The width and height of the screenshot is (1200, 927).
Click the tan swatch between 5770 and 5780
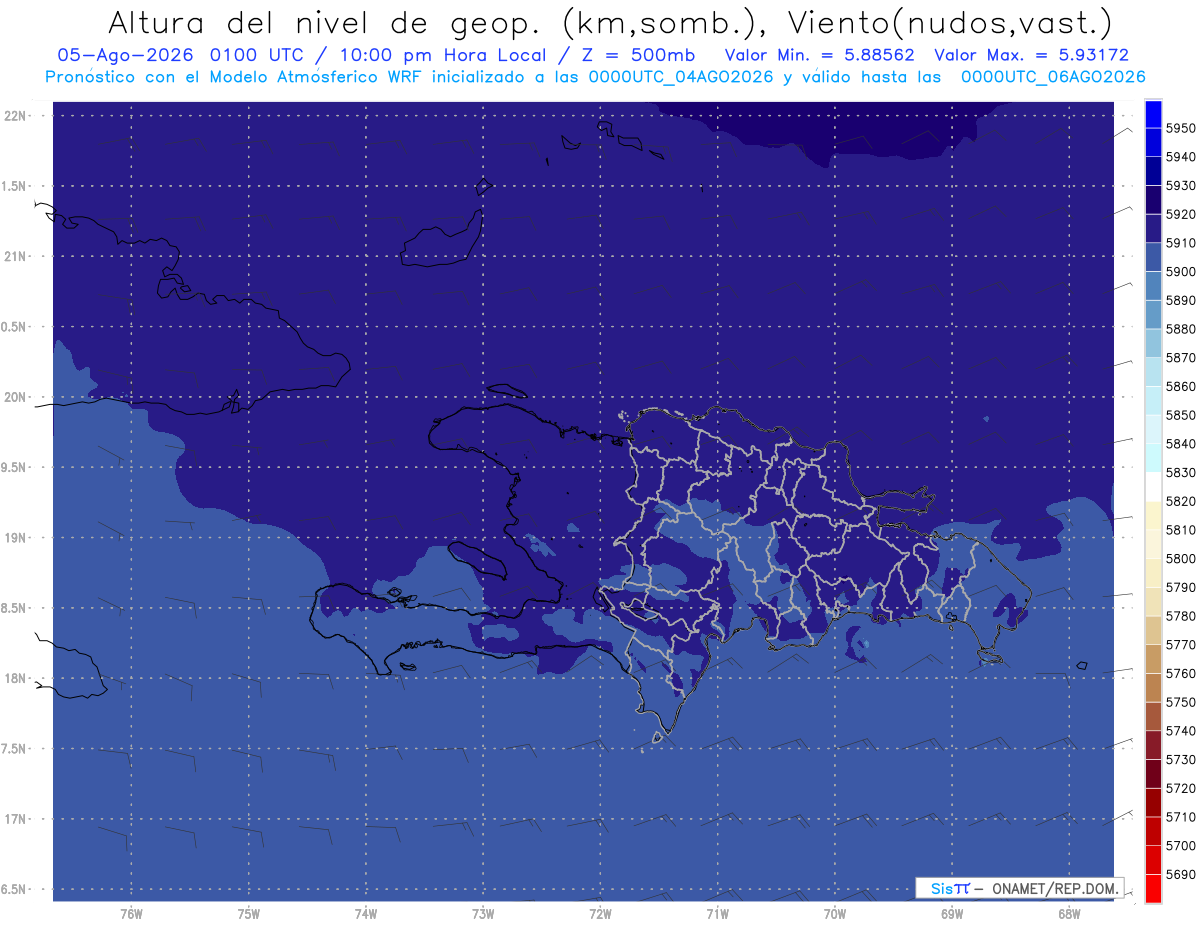point(1153,630)
